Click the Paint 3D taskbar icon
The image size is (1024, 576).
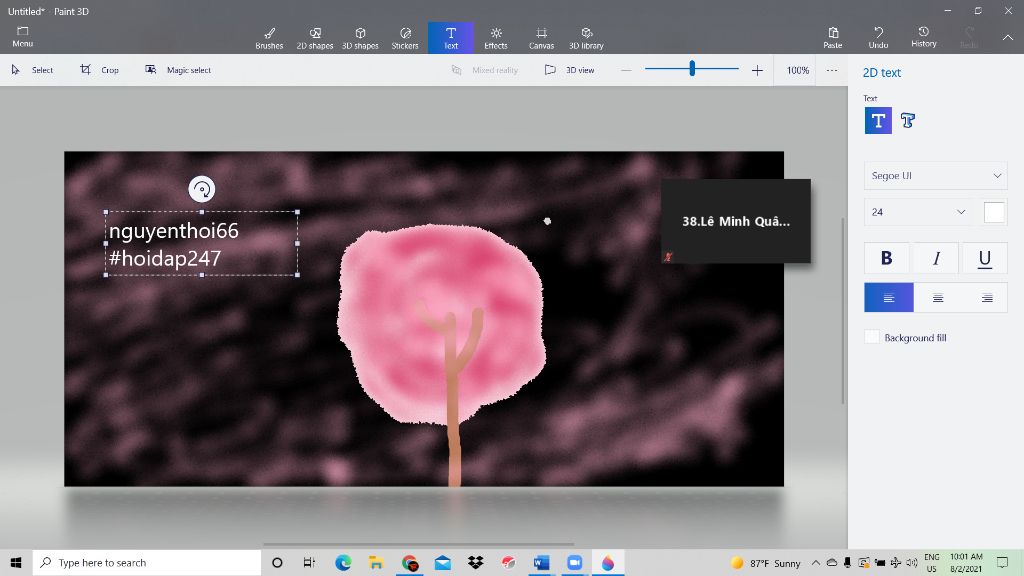pyautogui.click(x=608, y=562)
